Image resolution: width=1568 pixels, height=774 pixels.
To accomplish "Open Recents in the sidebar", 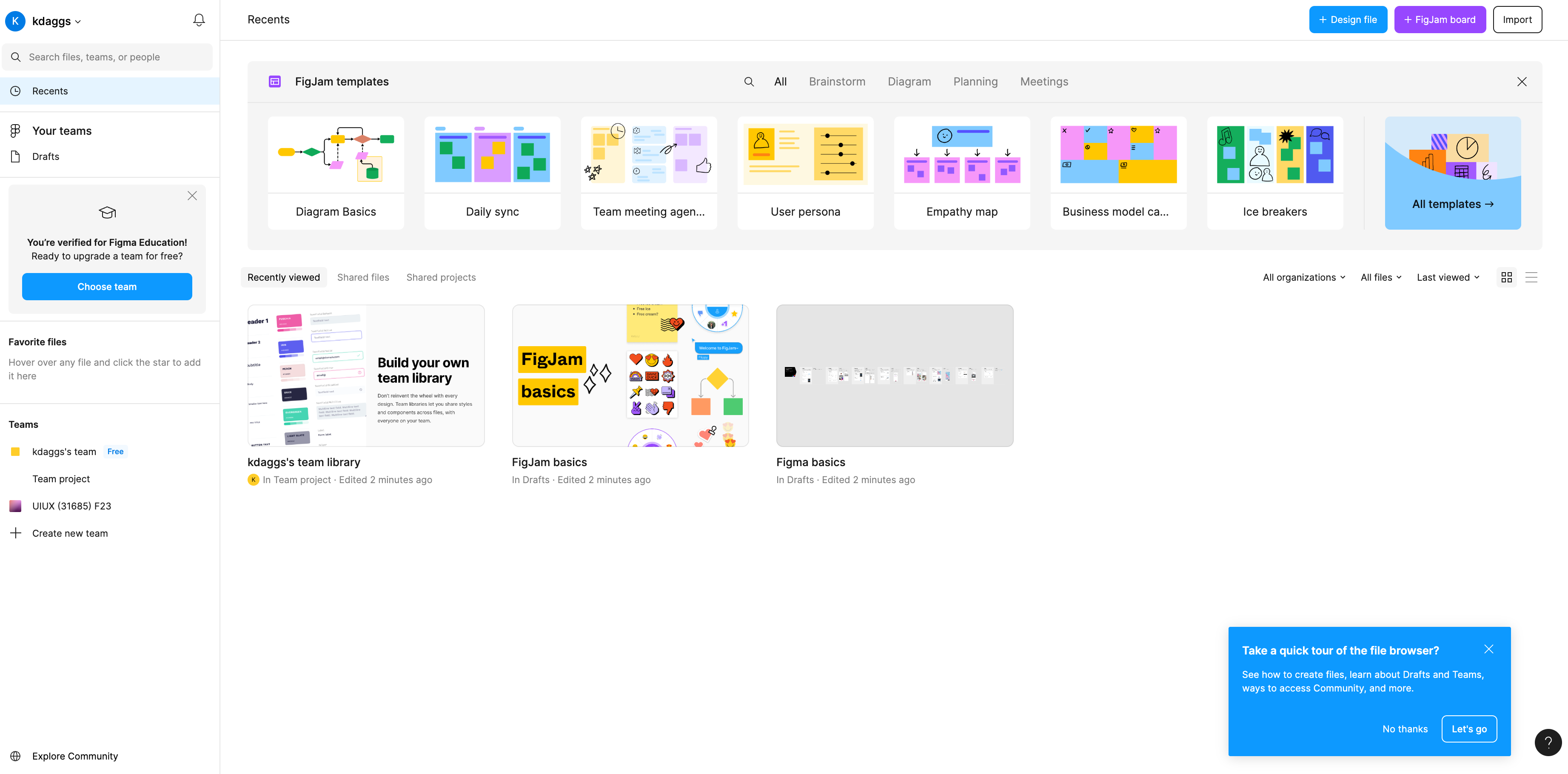I will [x=110, y=91].
